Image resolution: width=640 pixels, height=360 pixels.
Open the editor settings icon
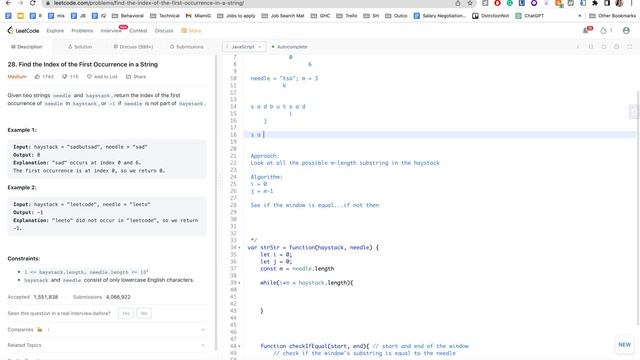tap(617, 47)
